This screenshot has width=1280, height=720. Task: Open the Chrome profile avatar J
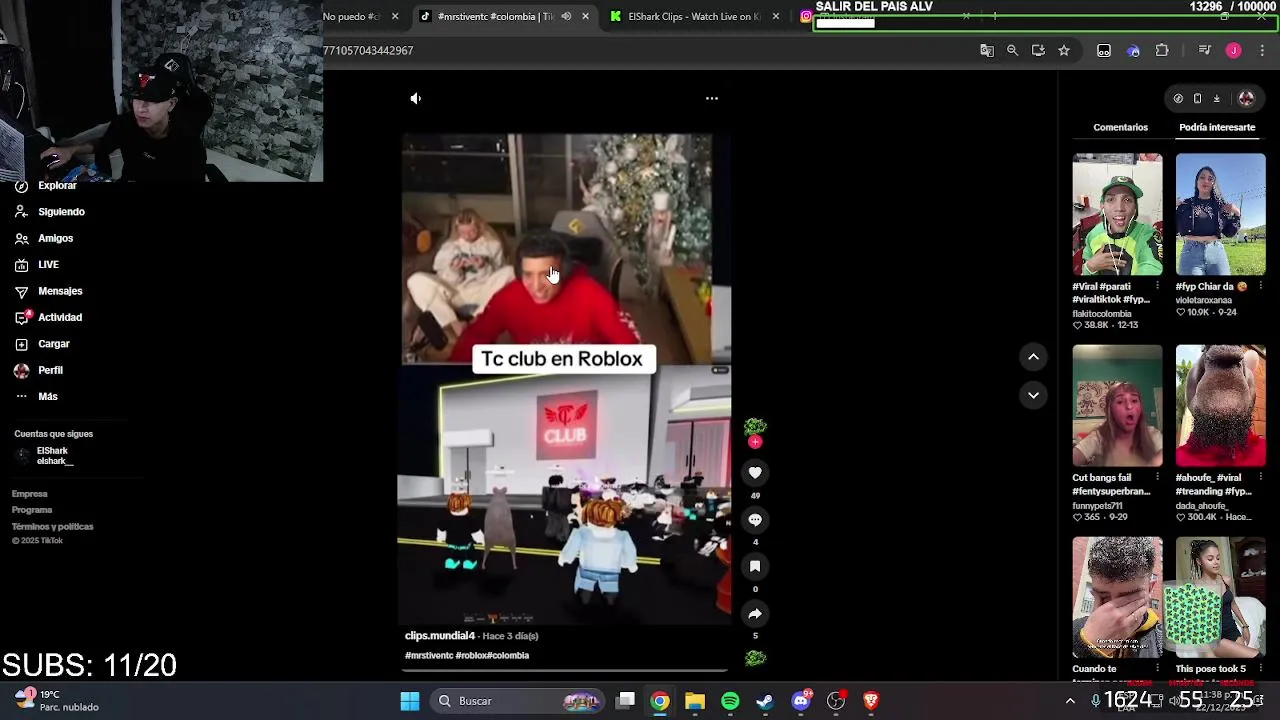1233,50
